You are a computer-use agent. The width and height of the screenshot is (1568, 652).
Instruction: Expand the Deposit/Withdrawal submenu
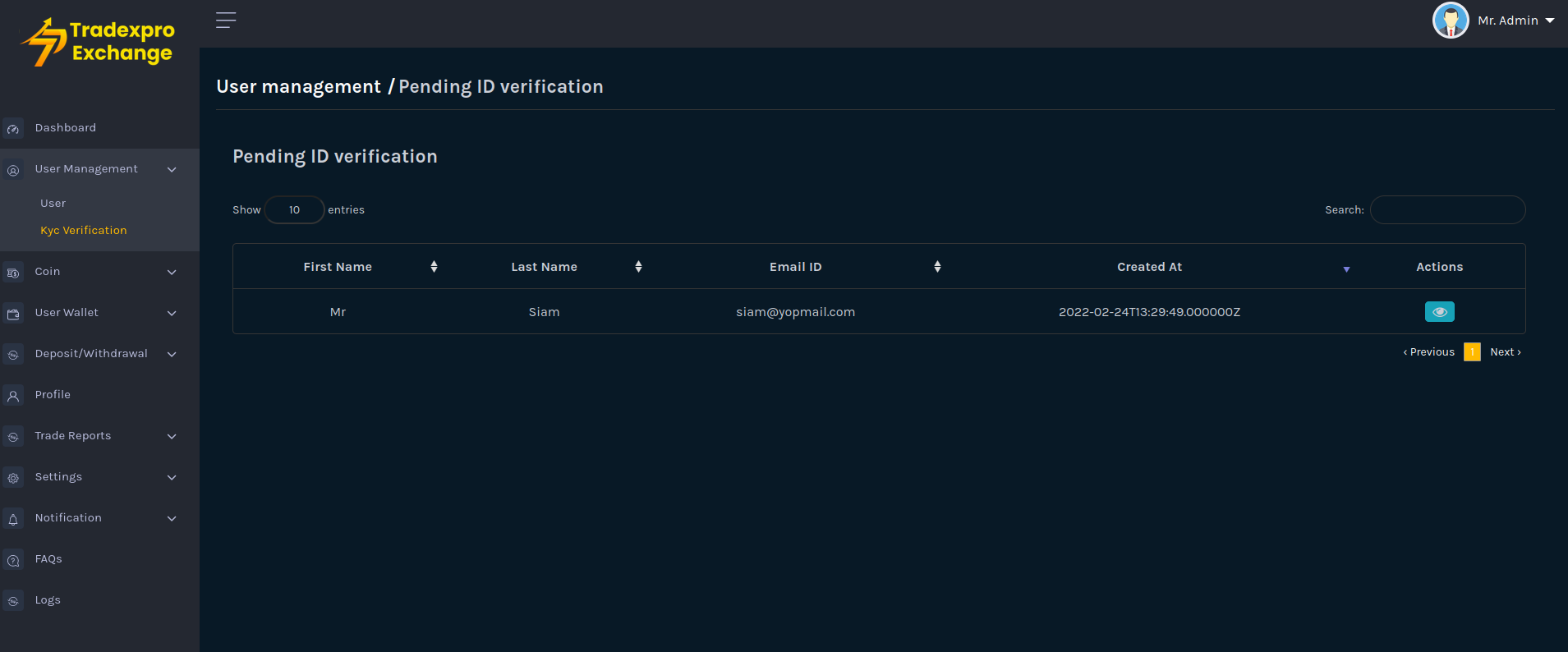172,354
